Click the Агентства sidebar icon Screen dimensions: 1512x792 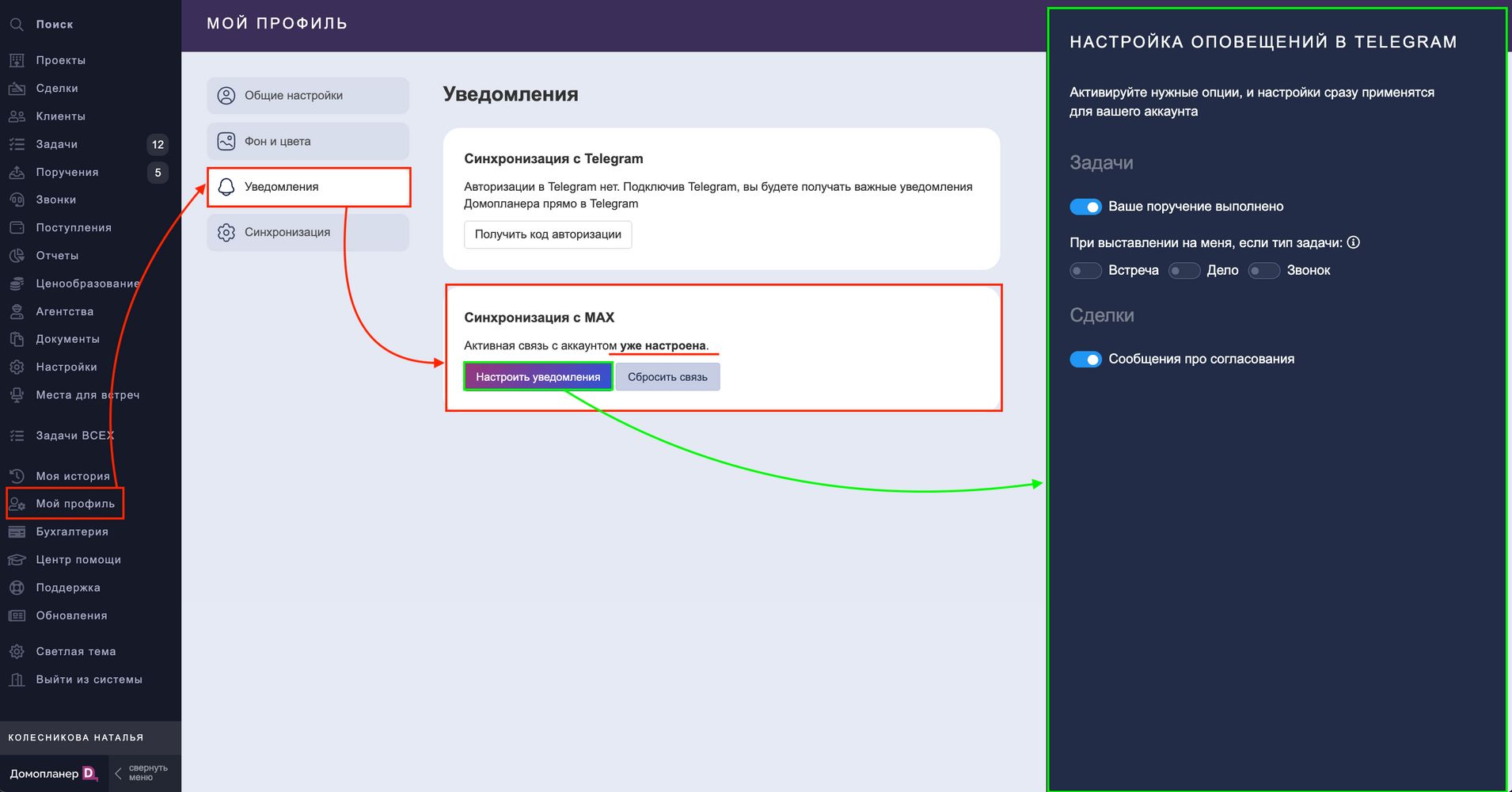click(x=17, y=311)
